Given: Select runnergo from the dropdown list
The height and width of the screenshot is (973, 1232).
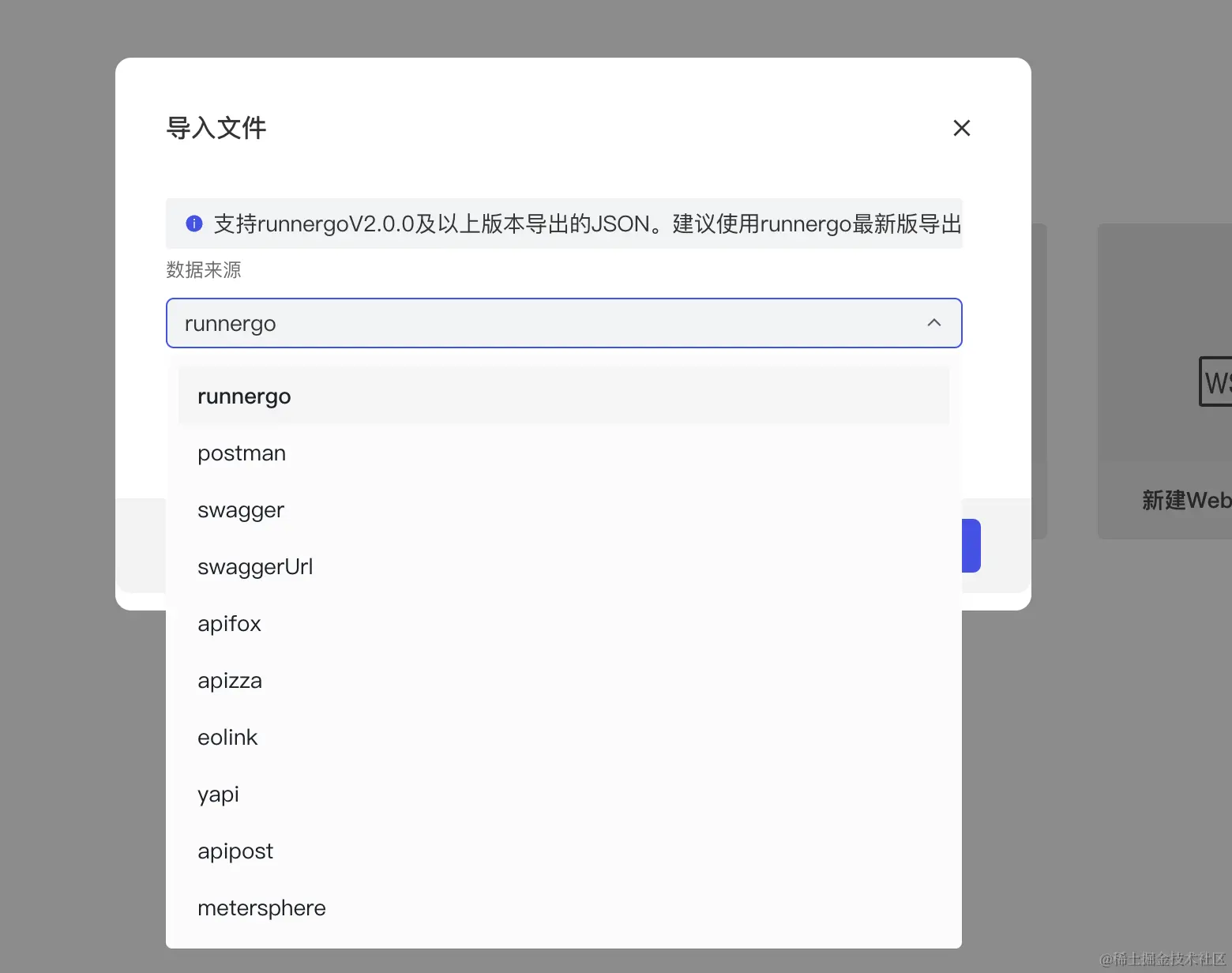Looking at the screenshot, I should [564, 396].
